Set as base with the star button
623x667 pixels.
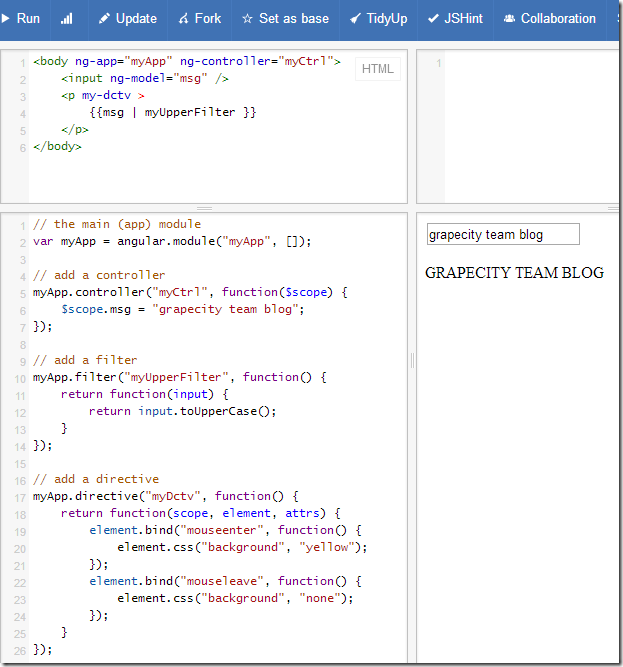pyautogui.click(x=285, y=18)
